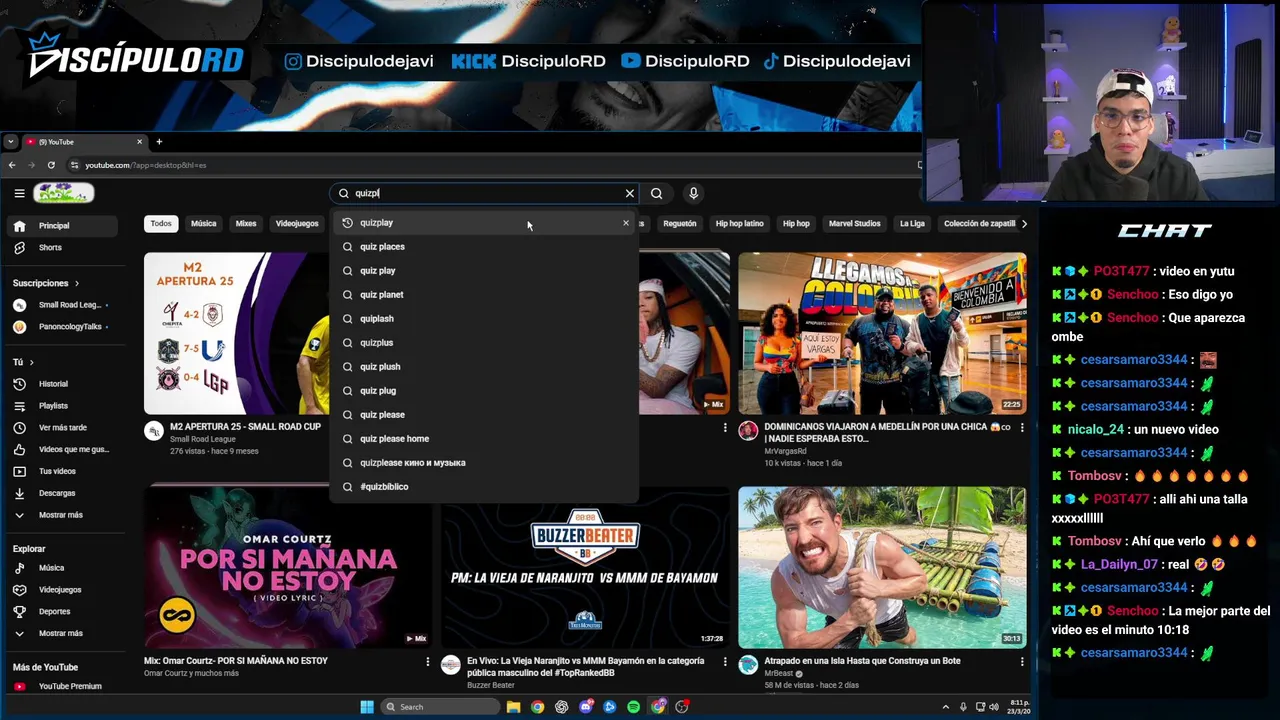Show more filter chips with right arrow

coord(1024,224)
